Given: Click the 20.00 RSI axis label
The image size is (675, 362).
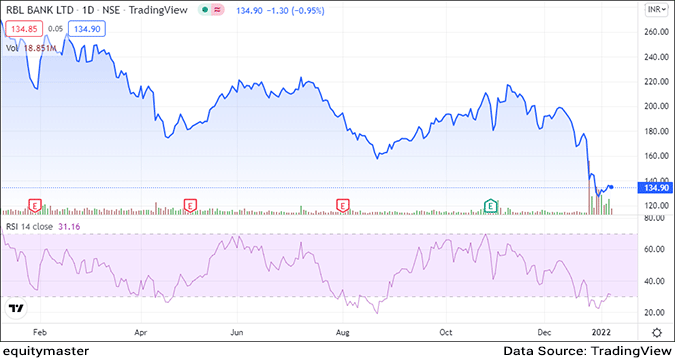Looking at the screenshot, I should point(654,312).
